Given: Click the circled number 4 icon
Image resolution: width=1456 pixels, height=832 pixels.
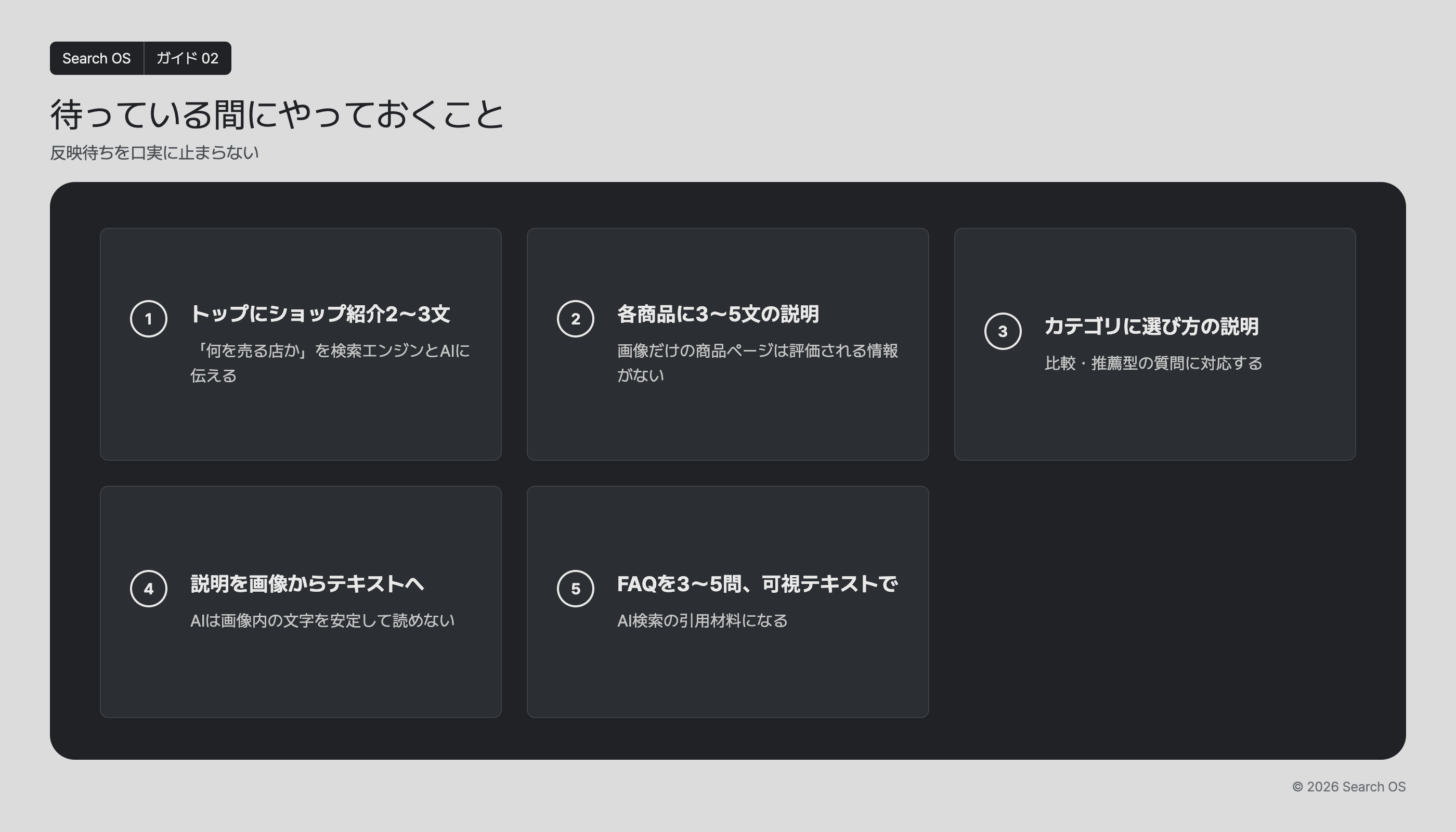Looking at the screenshot, I should [149, 589].
